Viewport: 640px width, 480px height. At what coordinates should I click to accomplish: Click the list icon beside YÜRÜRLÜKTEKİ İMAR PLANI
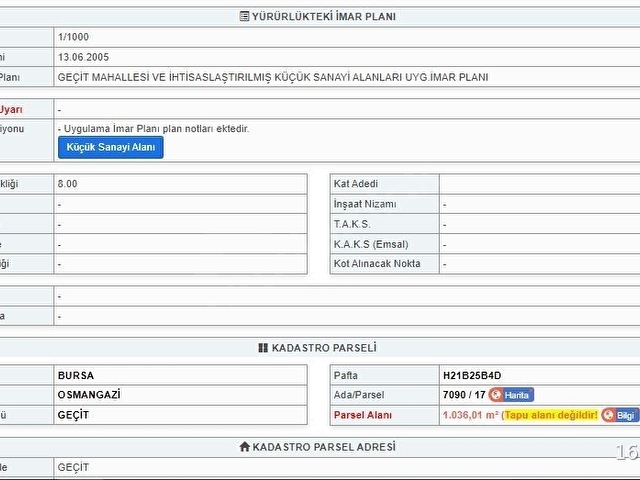point(244,16)
